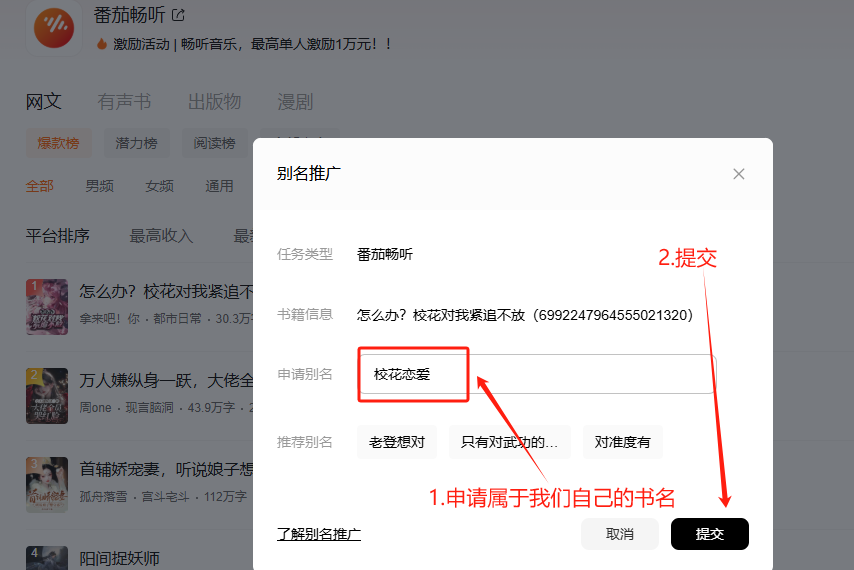This screenshot has width=854, height=570.
Task: Choose recommended alias 只有对武功的...
Action: coord(509,442)
